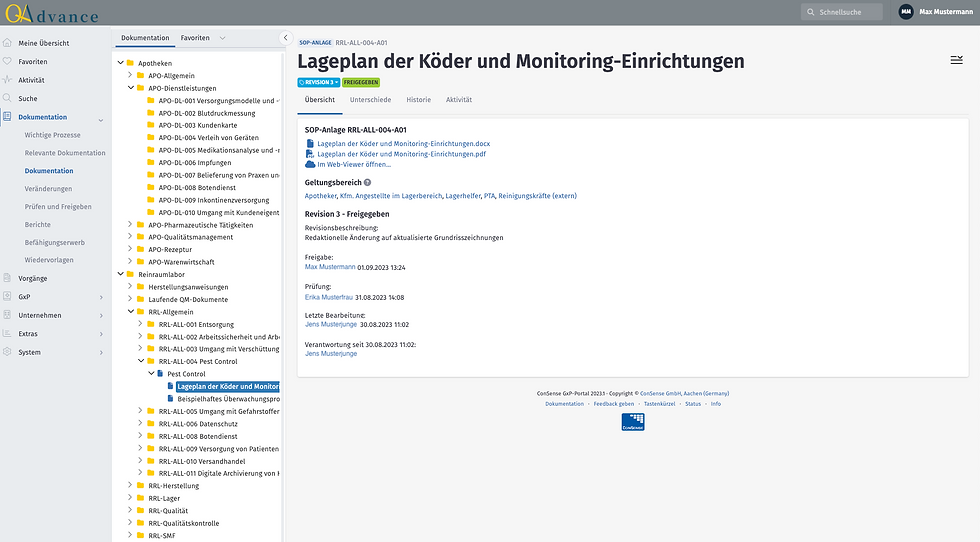
Task: Click the Aktivität pulse icon
Action: click(x=7, y=79)
